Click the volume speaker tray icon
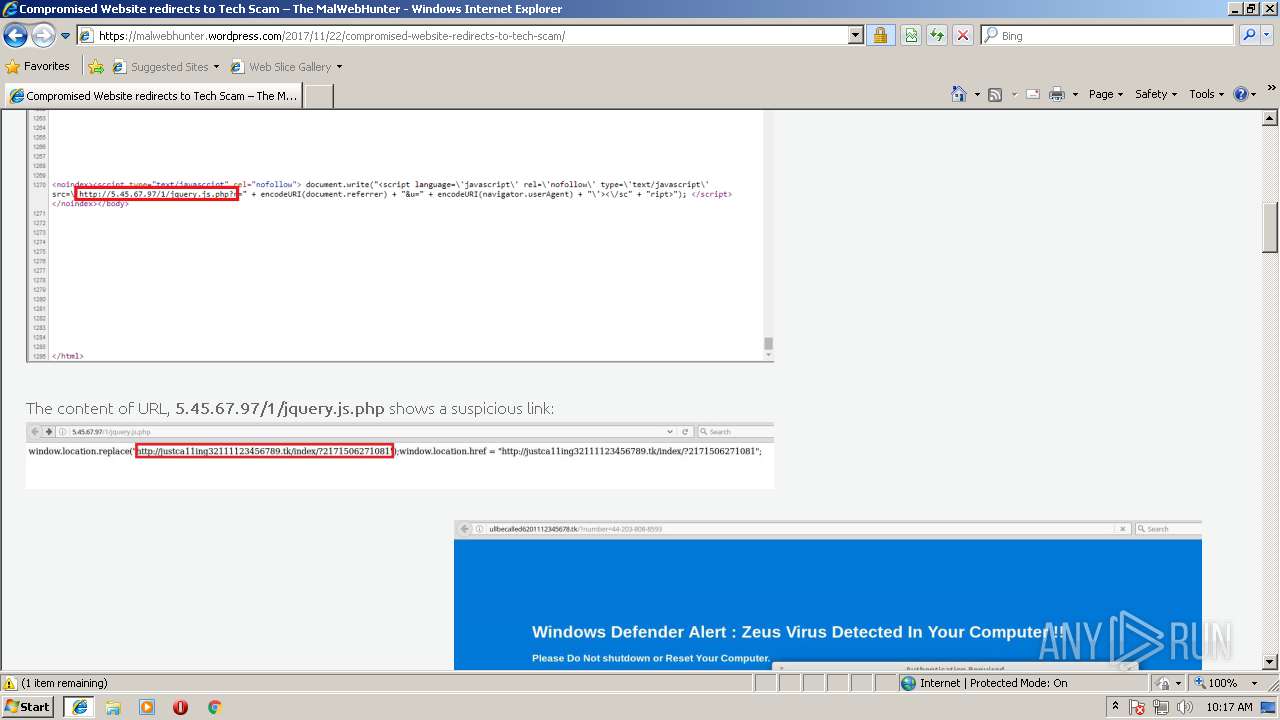The width and height of the screenshot is (1280, 720). [1185, 707]
